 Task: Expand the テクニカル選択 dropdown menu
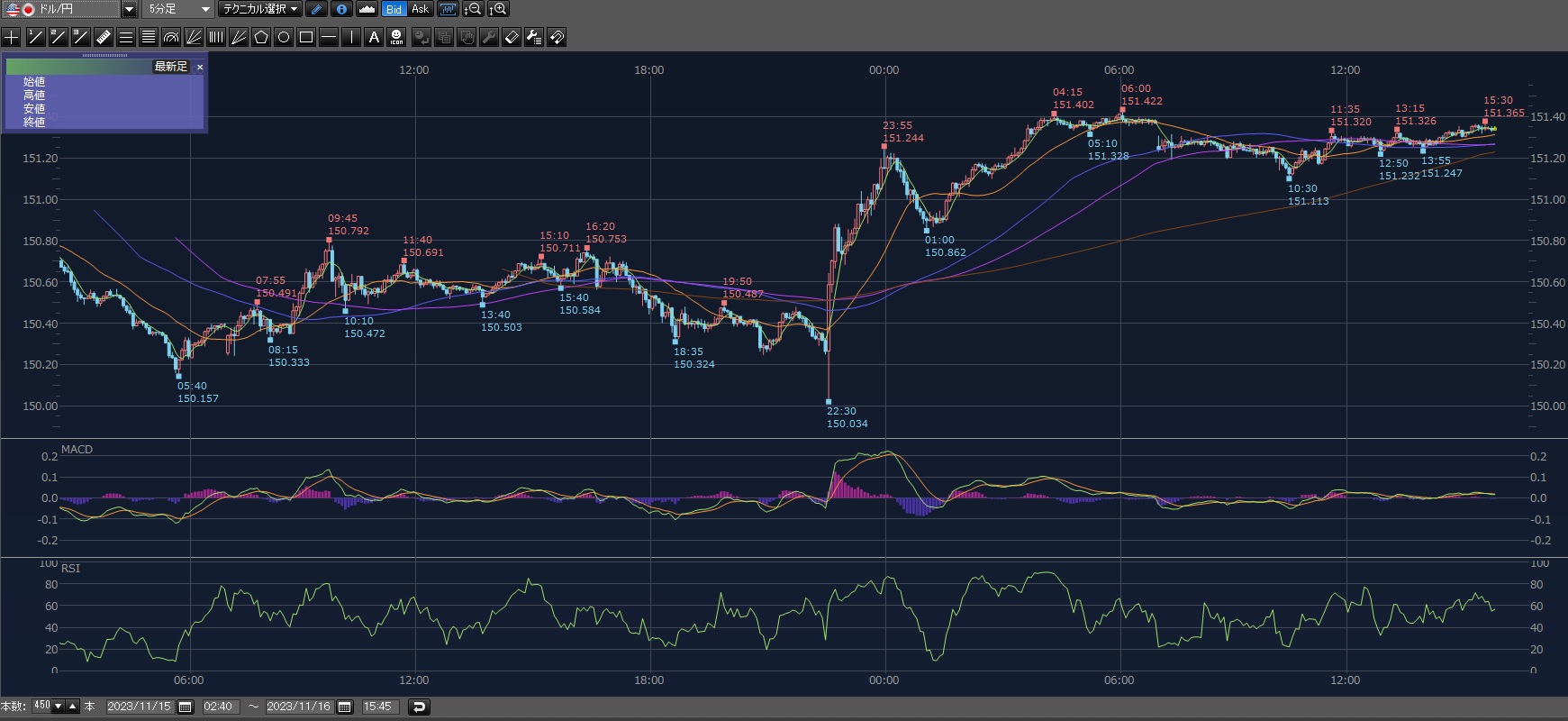pyautogui.click(x=260, y=9)
